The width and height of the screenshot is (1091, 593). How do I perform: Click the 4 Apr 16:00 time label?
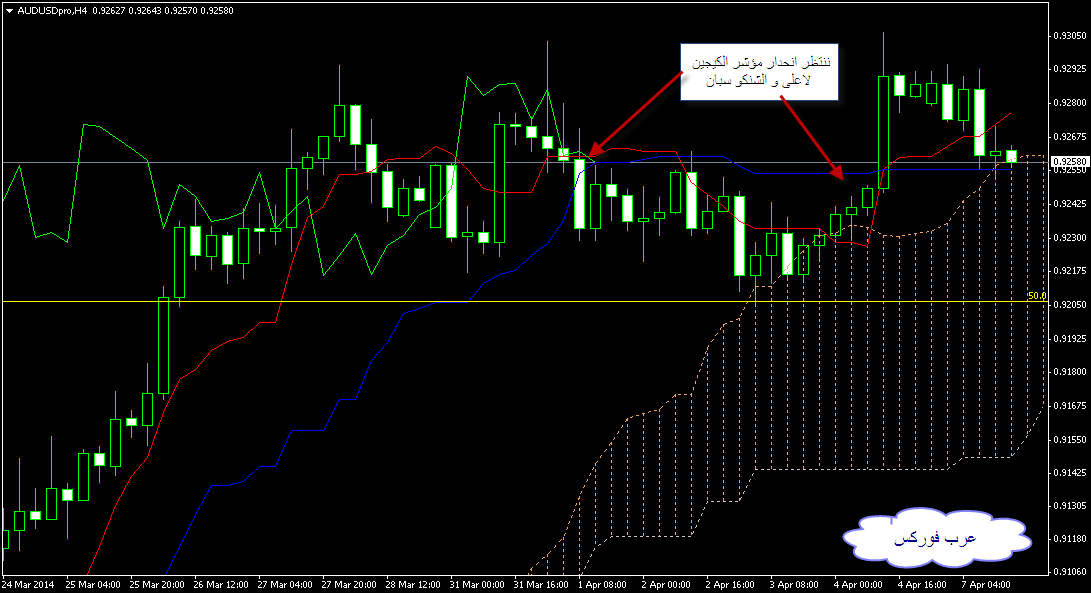[923, 585]
